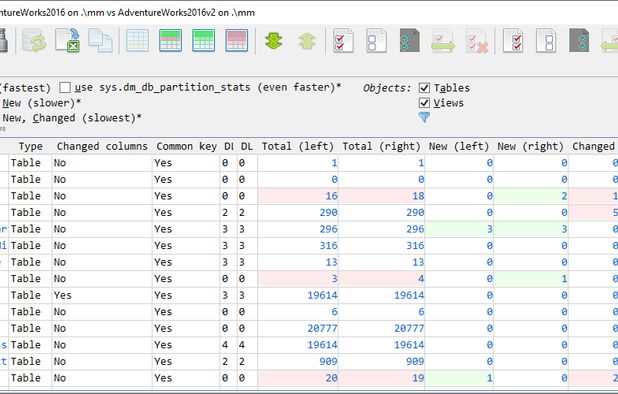
Task: Click the DL column header
Action: (x=247, y=146)
